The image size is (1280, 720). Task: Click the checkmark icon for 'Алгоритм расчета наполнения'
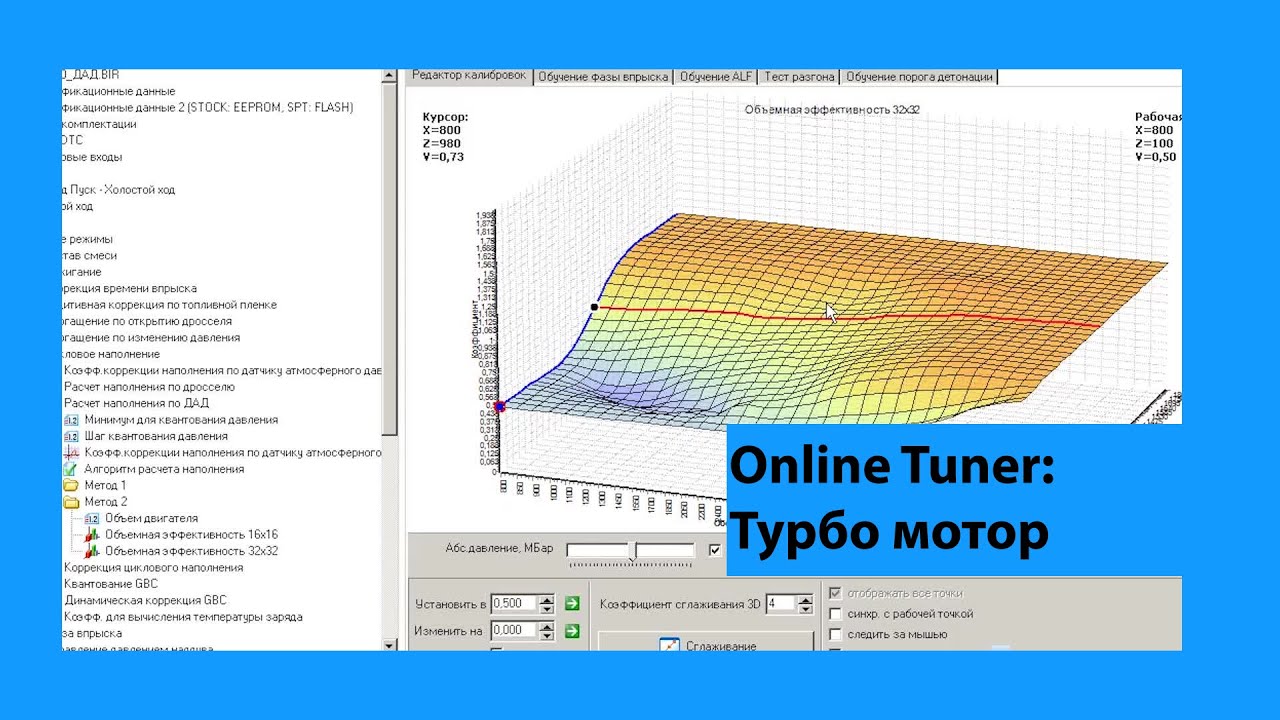tap(71, 469)
